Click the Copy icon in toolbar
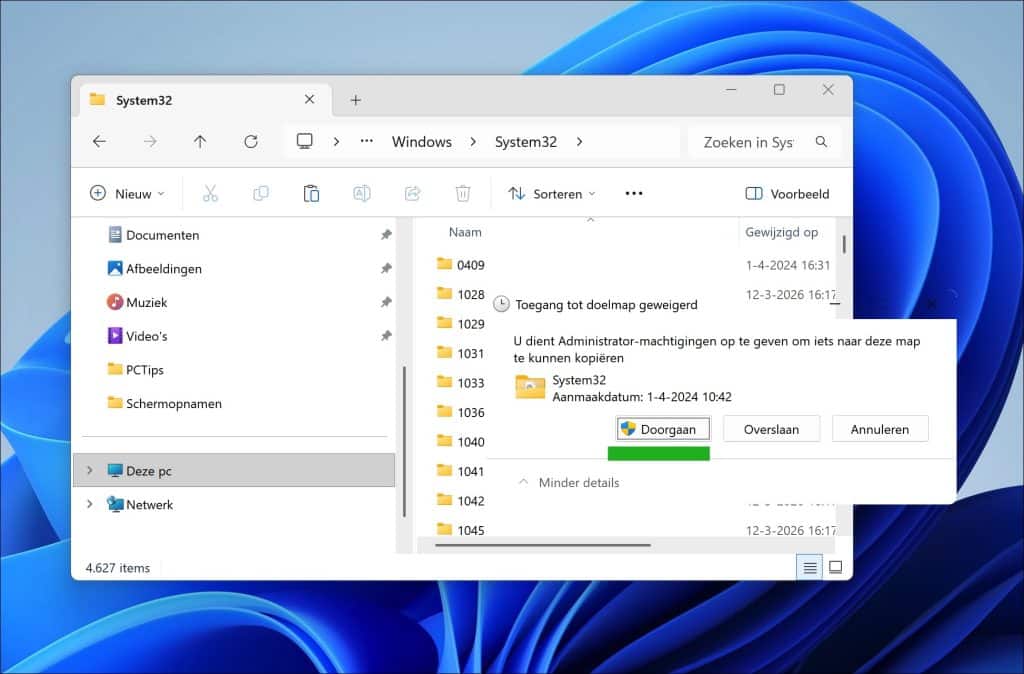The height and width of the screenshot is (674, 1024). [261, 193]
